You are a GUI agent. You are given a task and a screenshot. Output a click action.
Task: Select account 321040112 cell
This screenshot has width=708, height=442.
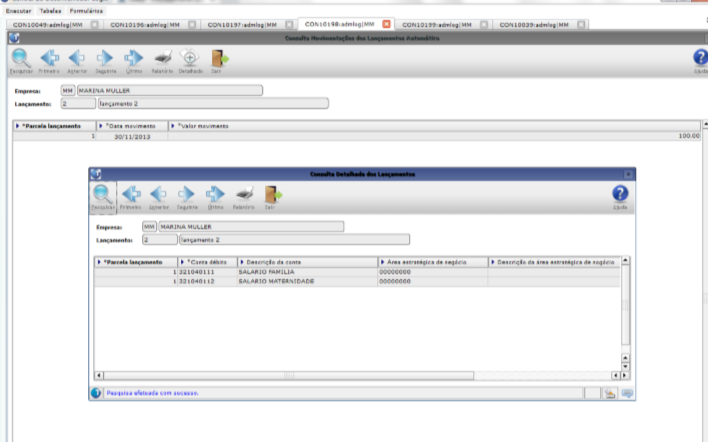tap(208, 281)
